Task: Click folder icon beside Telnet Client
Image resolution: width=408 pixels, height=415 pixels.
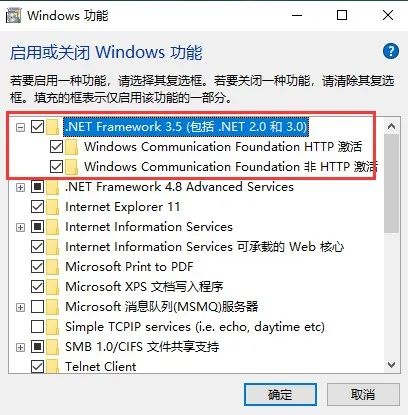Action: coord(53,367)
